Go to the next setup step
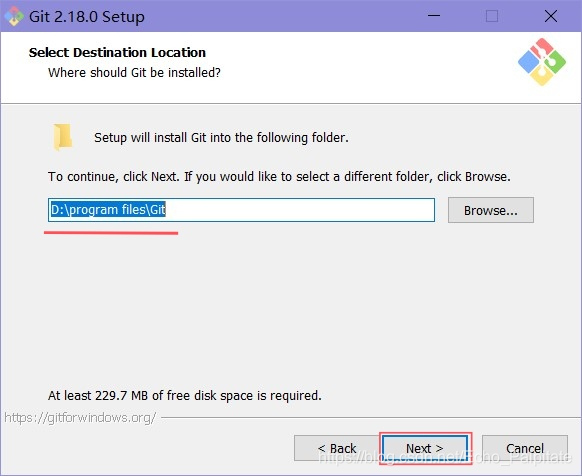The height and width of the screenshot is (476, 582). pyautogui.click(x=425, y=448)
